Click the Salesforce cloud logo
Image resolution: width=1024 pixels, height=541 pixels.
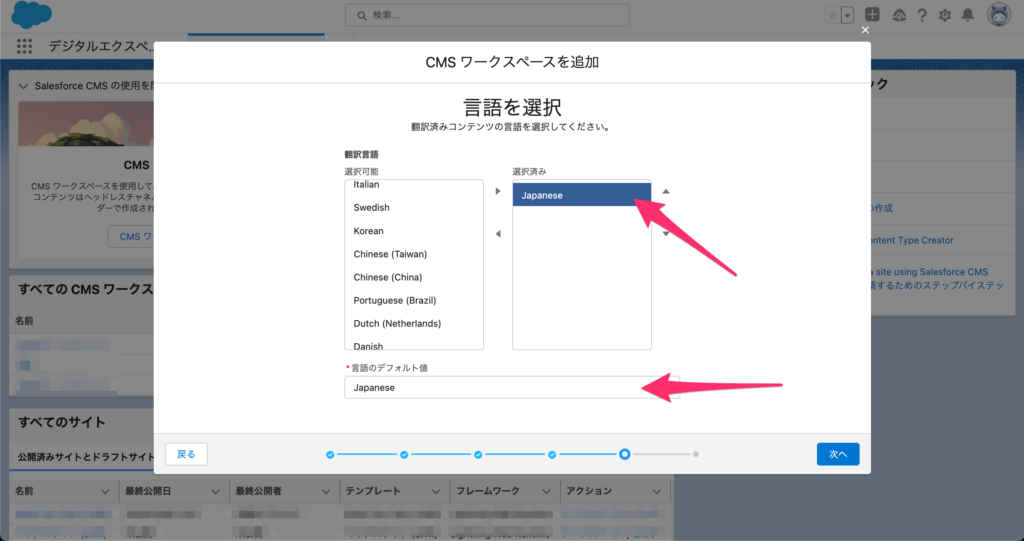click(31, 14)
